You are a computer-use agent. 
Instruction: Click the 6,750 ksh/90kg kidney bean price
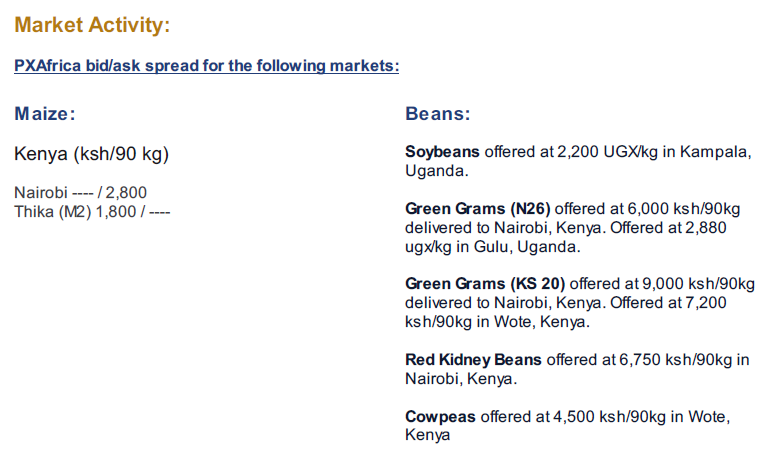point(675,360)
